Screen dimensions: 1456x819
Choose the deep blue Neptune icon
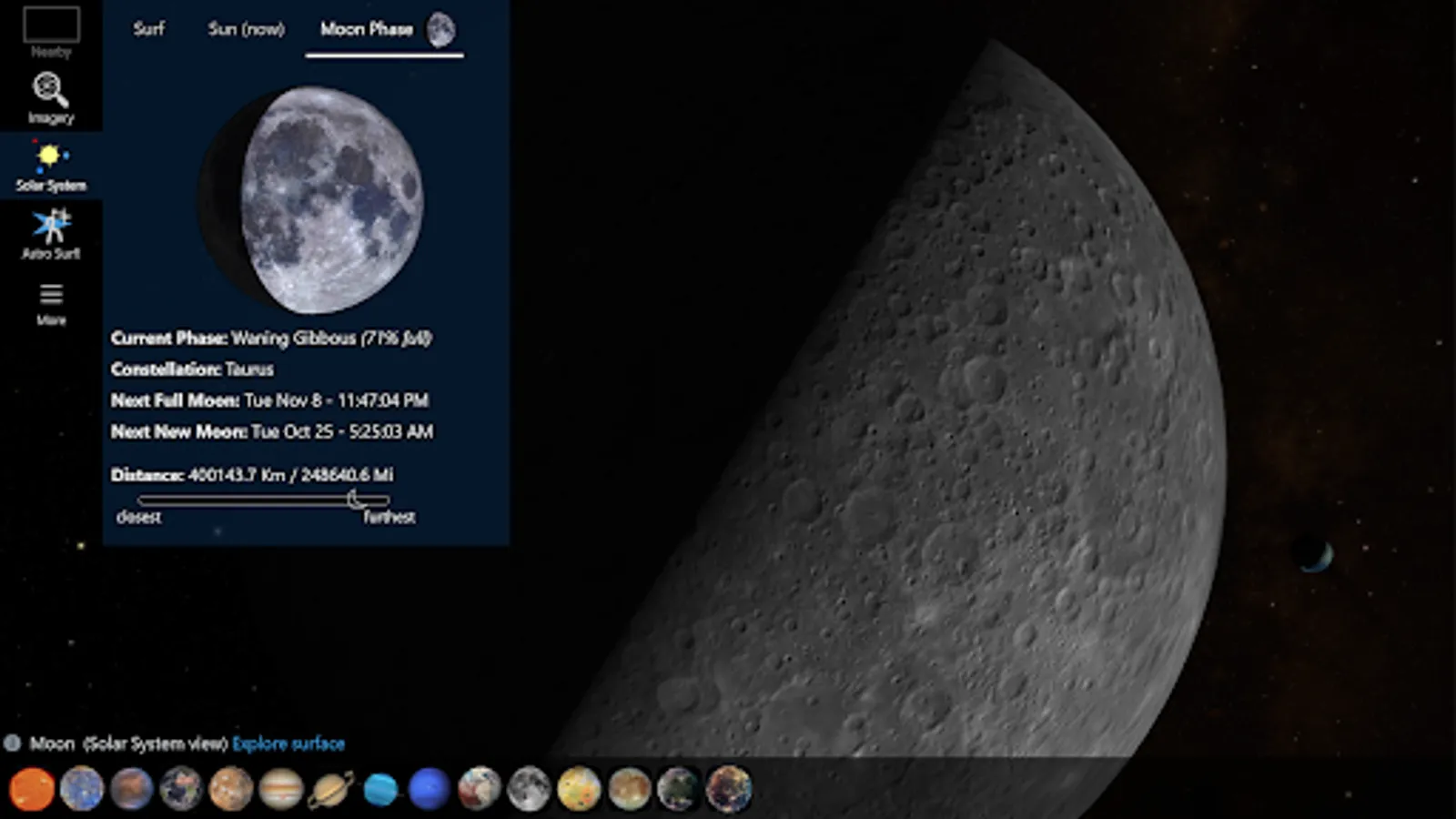(430, 788)
